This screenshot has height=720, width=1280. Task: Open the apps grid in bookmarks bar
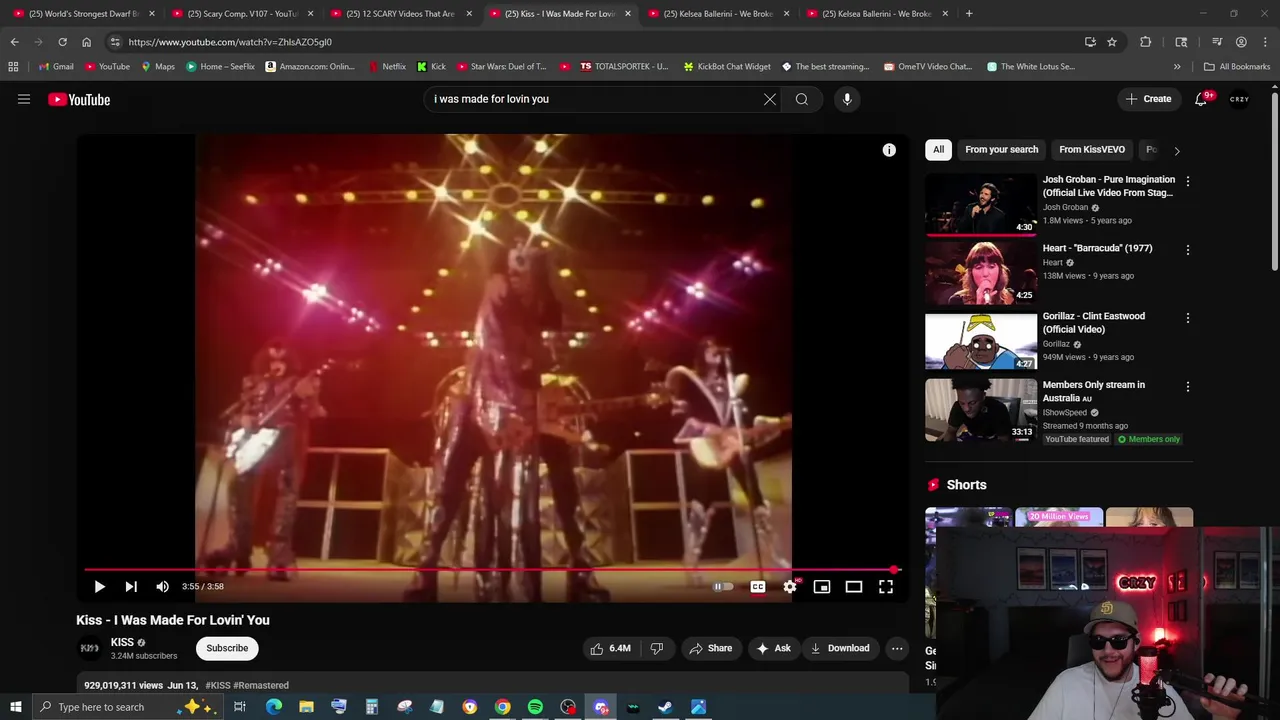13,67
